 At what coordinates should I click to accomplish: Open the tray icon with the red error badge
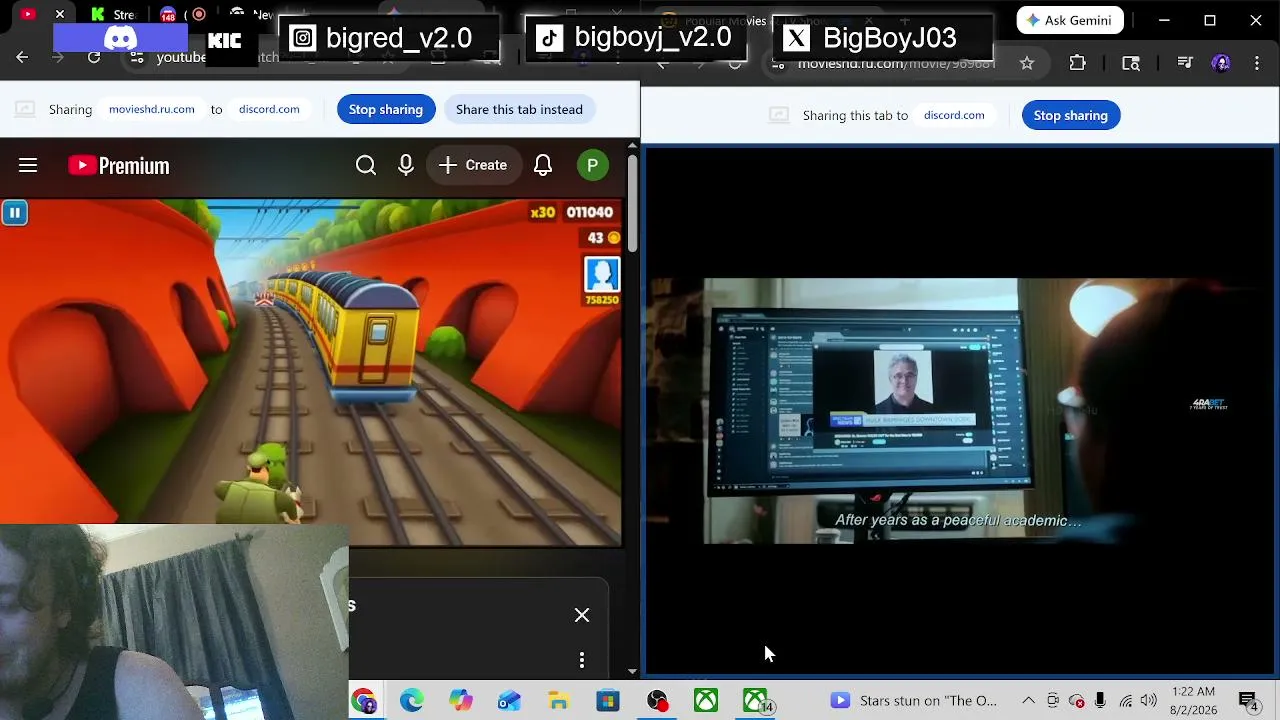coord(1077,701)
